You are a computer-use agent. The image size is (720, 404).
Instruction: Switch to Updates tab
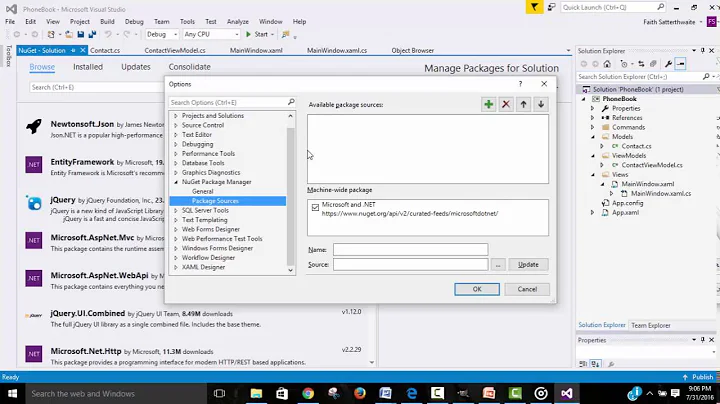135,67
